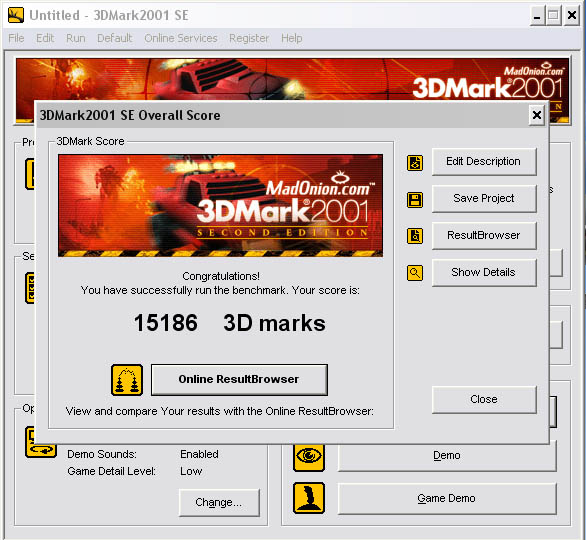This screenshot has height=540, width=586.
Task: Click the Edit Description button
Action: (x=484, y=161)
